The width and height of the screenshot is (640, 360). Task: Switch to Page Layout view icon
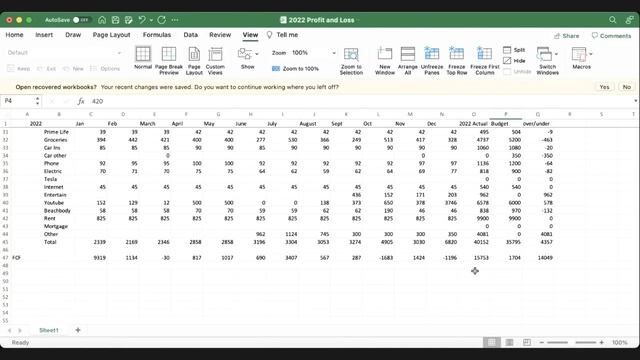click(x=194, y=60)
